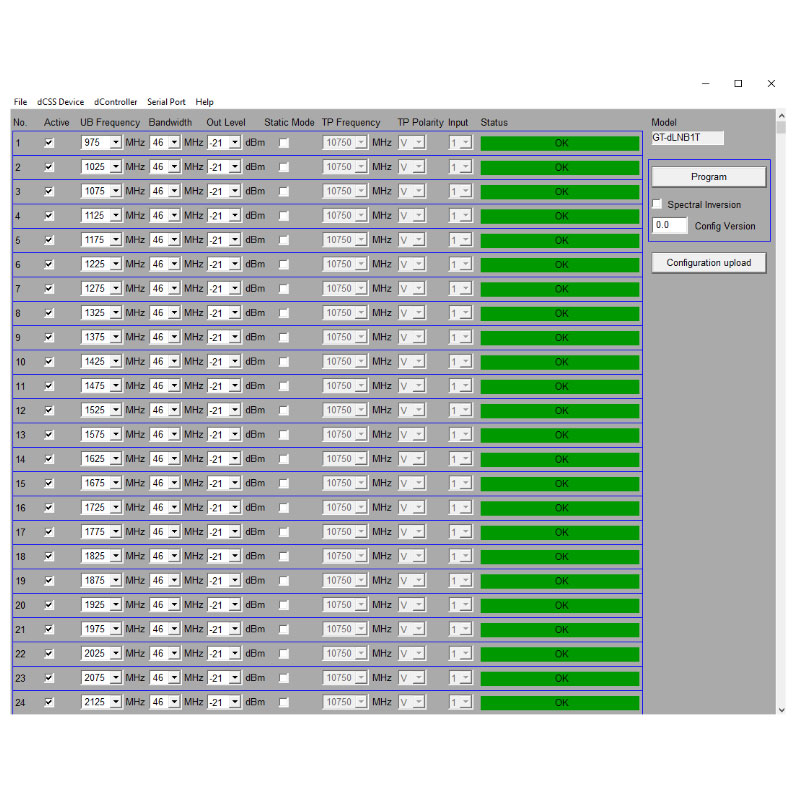Open UB Frequency dropdown showing 2125
Image resolution: width=800 pixels, height=800 pixels.
tap(116, 702)
